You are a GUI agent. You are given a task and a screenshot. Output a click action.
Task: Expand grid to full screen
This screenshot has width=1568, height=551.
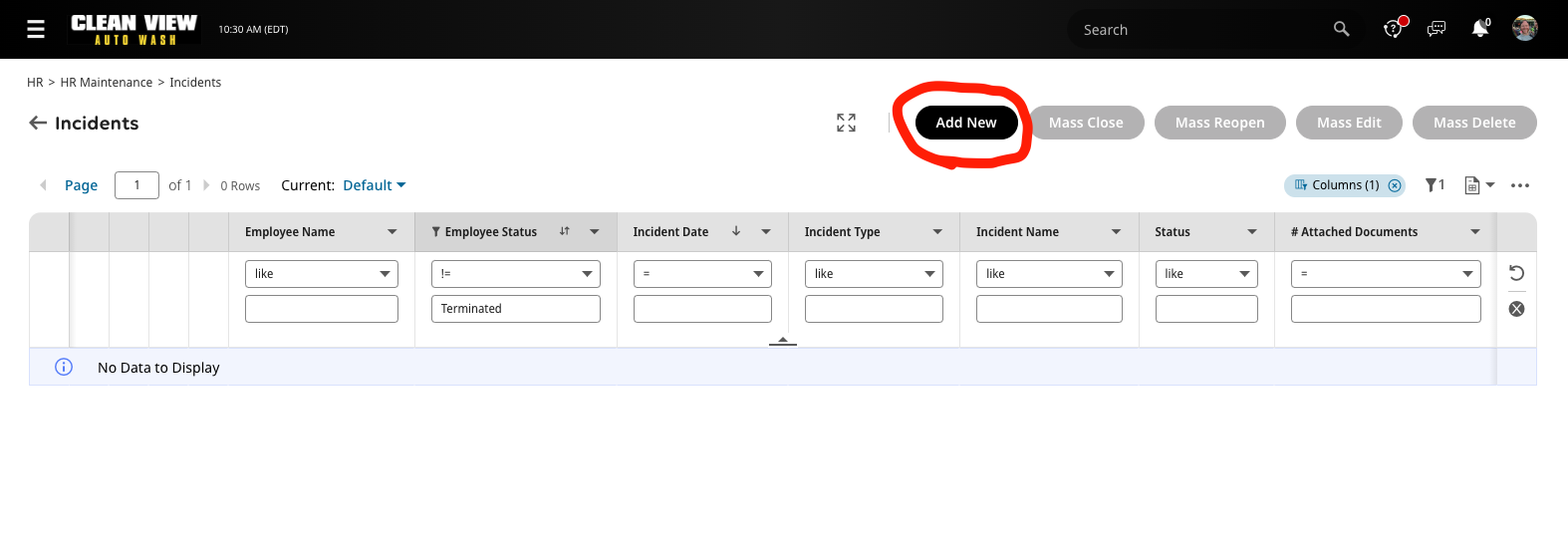point(846,123)
